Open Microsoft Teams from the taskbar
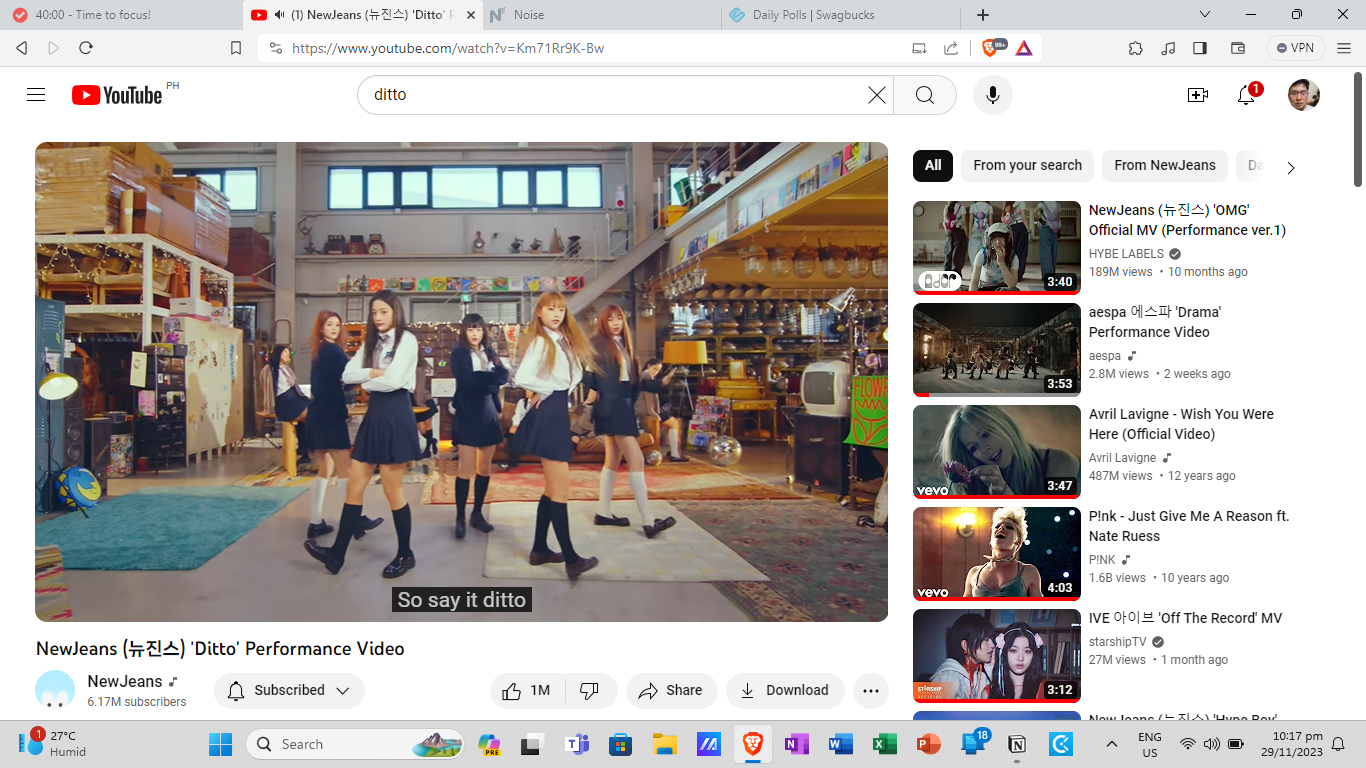The height and width of the screenshot is (768, 1366). coord(578,744)
